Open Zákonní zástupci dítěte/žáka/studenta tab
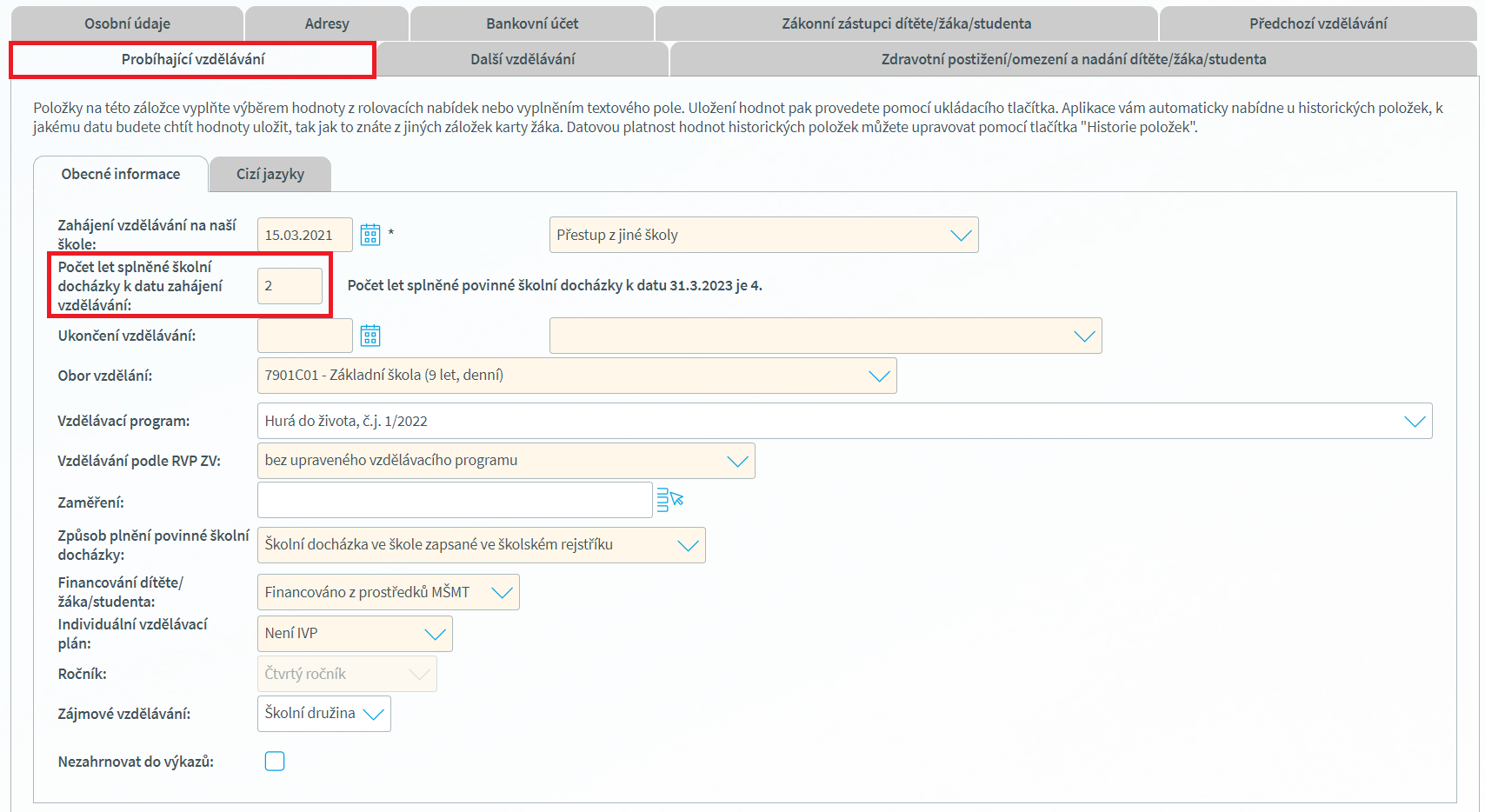 click(x=906, y=23)
